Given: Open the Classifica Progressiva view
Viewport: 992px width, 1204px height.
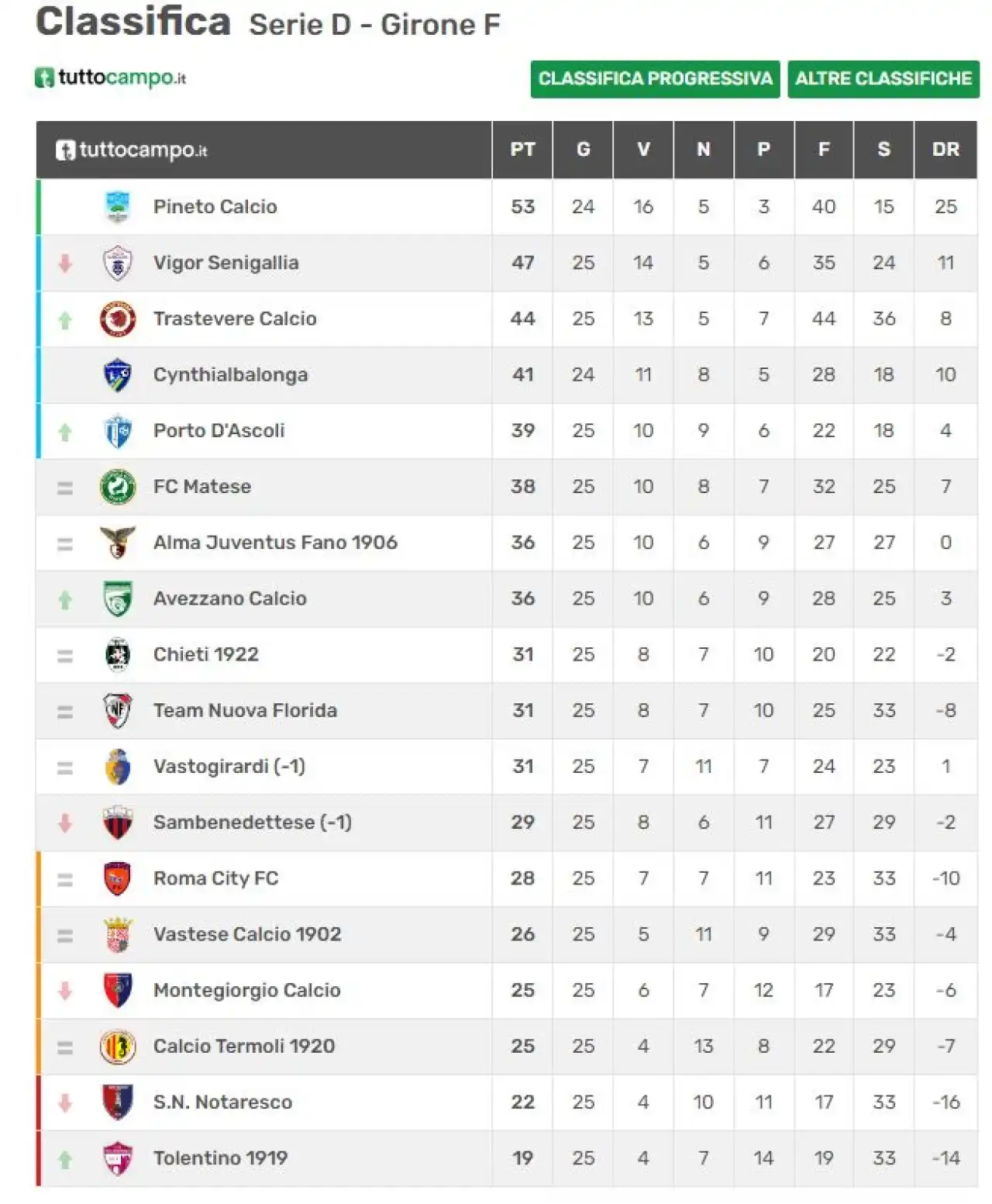Looking at the screenshot, I should tap(655, 79).
